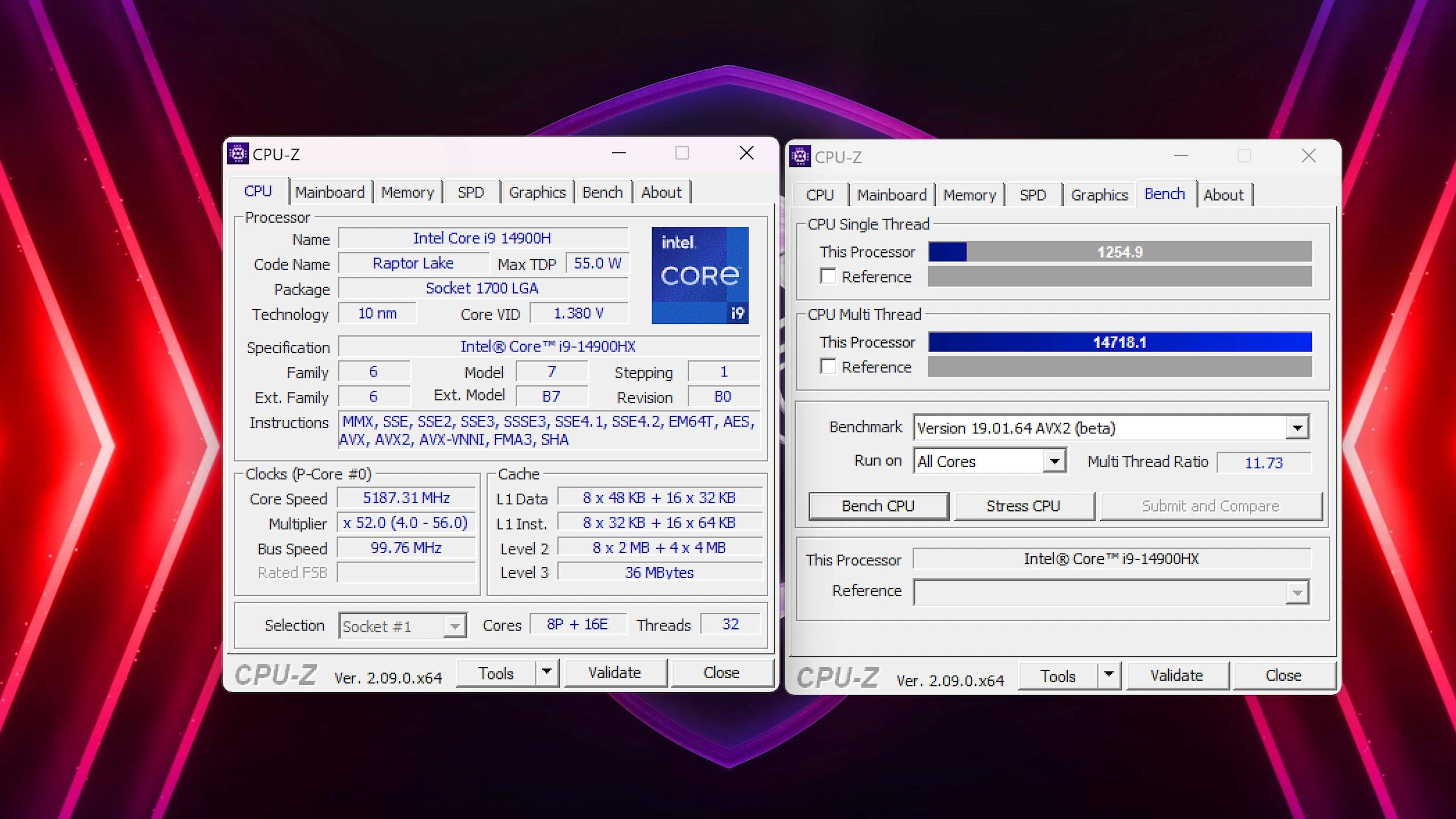Click the CPU-Z app icon in left window title bar
Viewport: 1456px width, 819px height.
pos(238,153)
